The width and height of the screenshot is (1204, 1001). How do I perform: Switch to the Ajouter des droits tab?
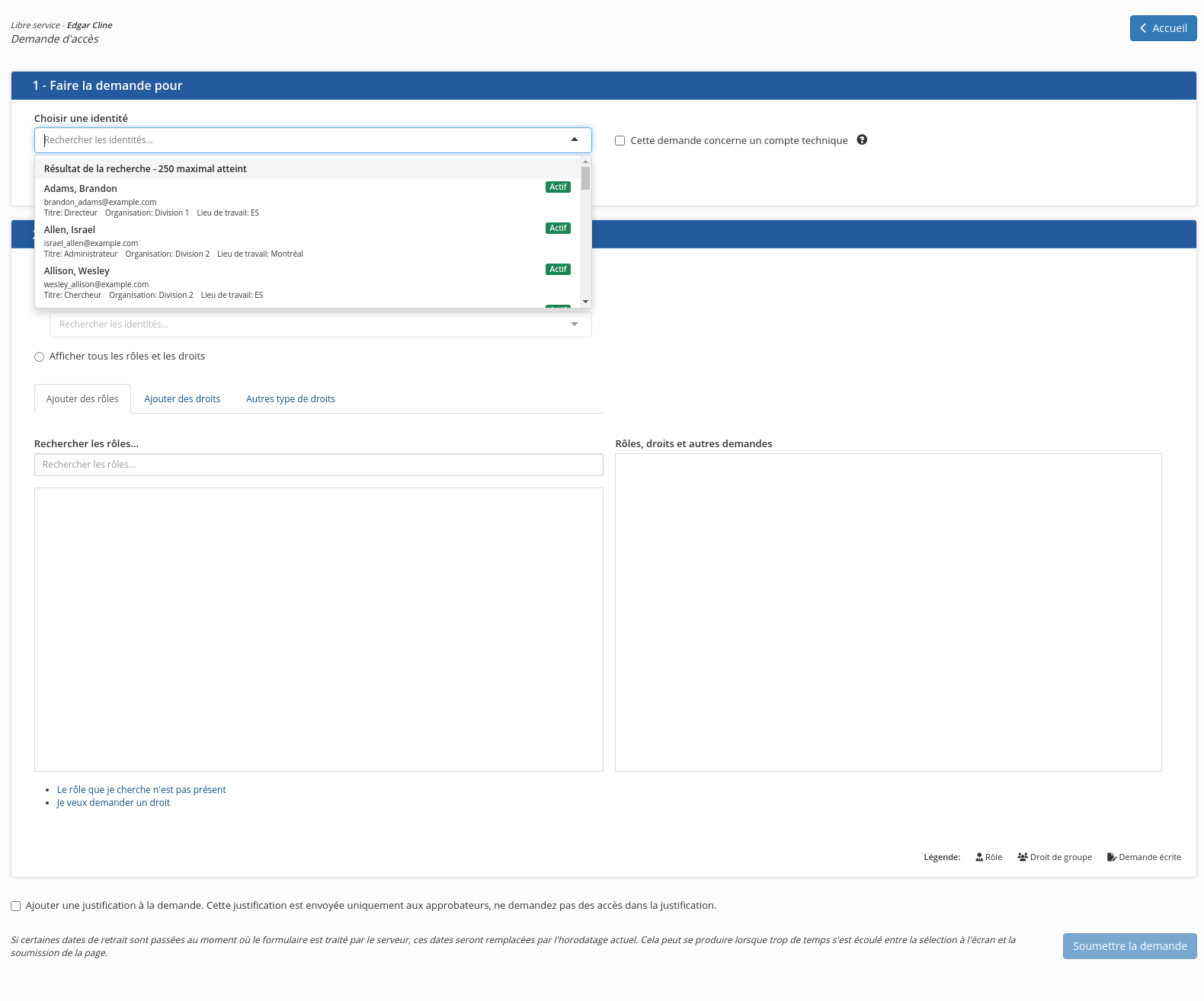tap(182, 399)
